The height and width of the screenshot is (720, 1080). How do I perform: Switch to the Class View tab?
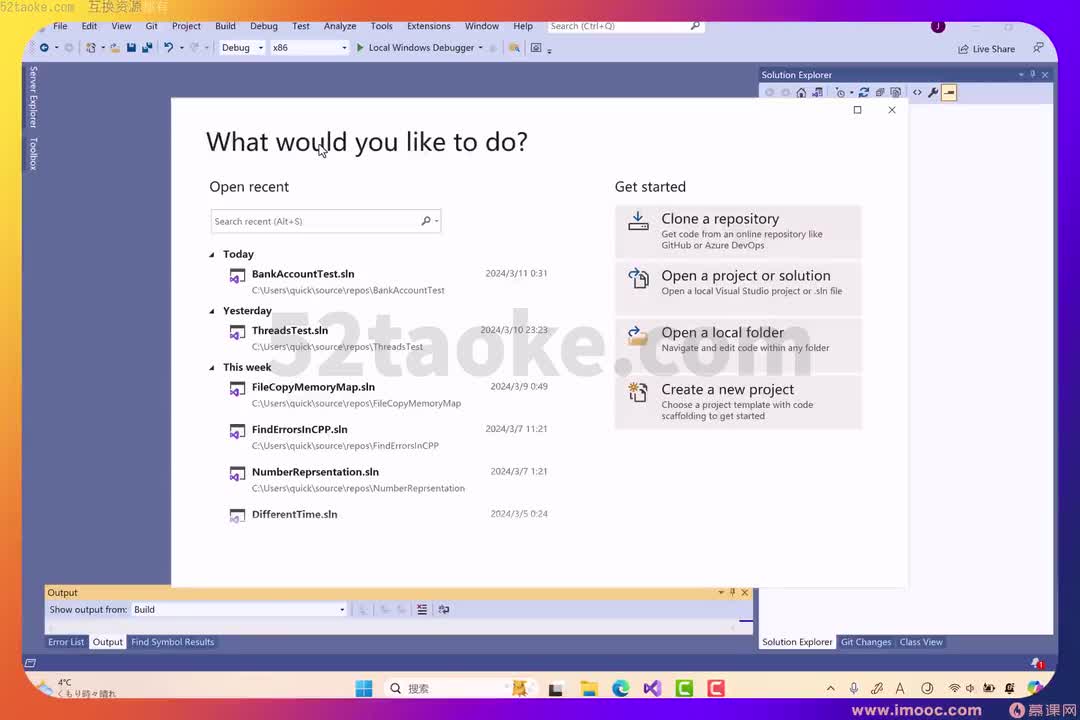coord(921,642)
